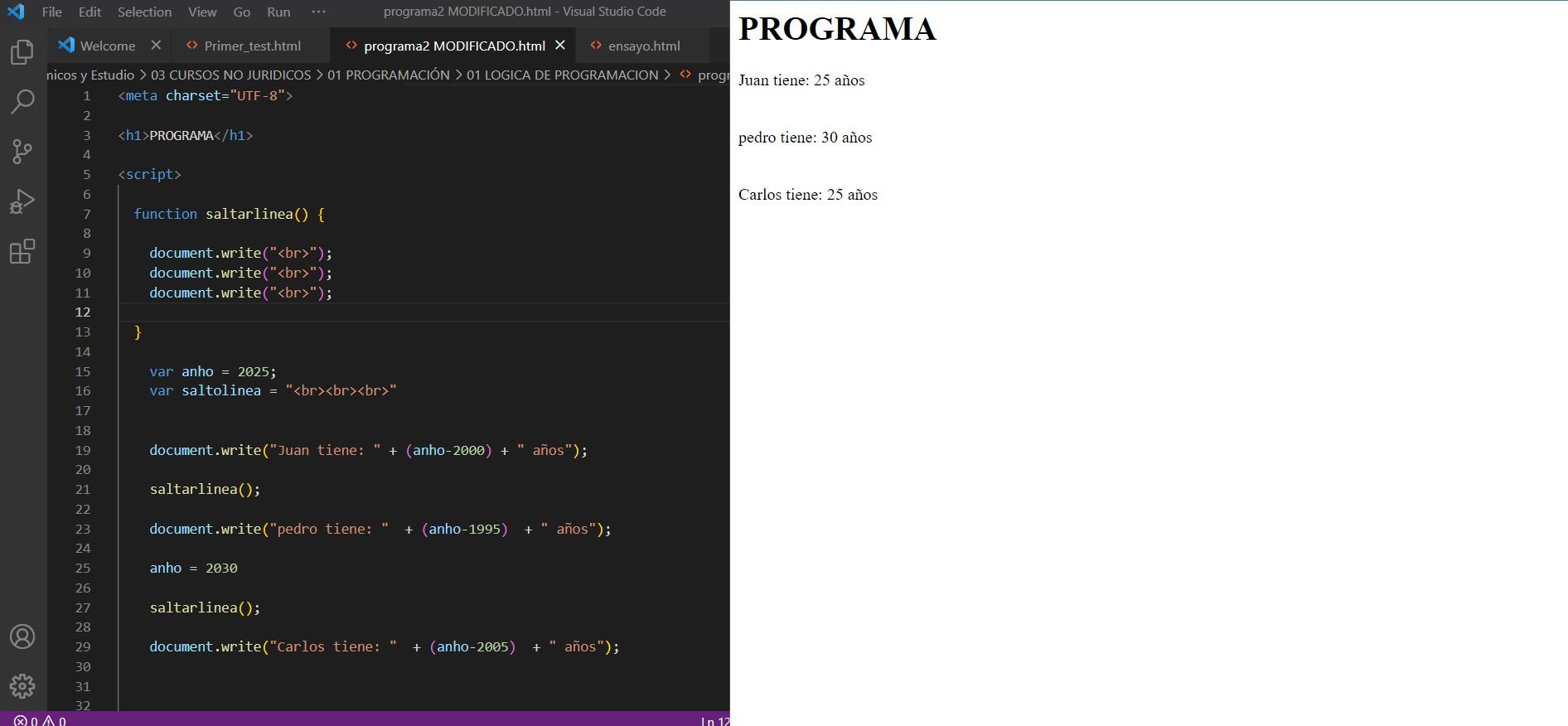Click the '01 PROGRAMACIÓN' breadcrumb

389,75
